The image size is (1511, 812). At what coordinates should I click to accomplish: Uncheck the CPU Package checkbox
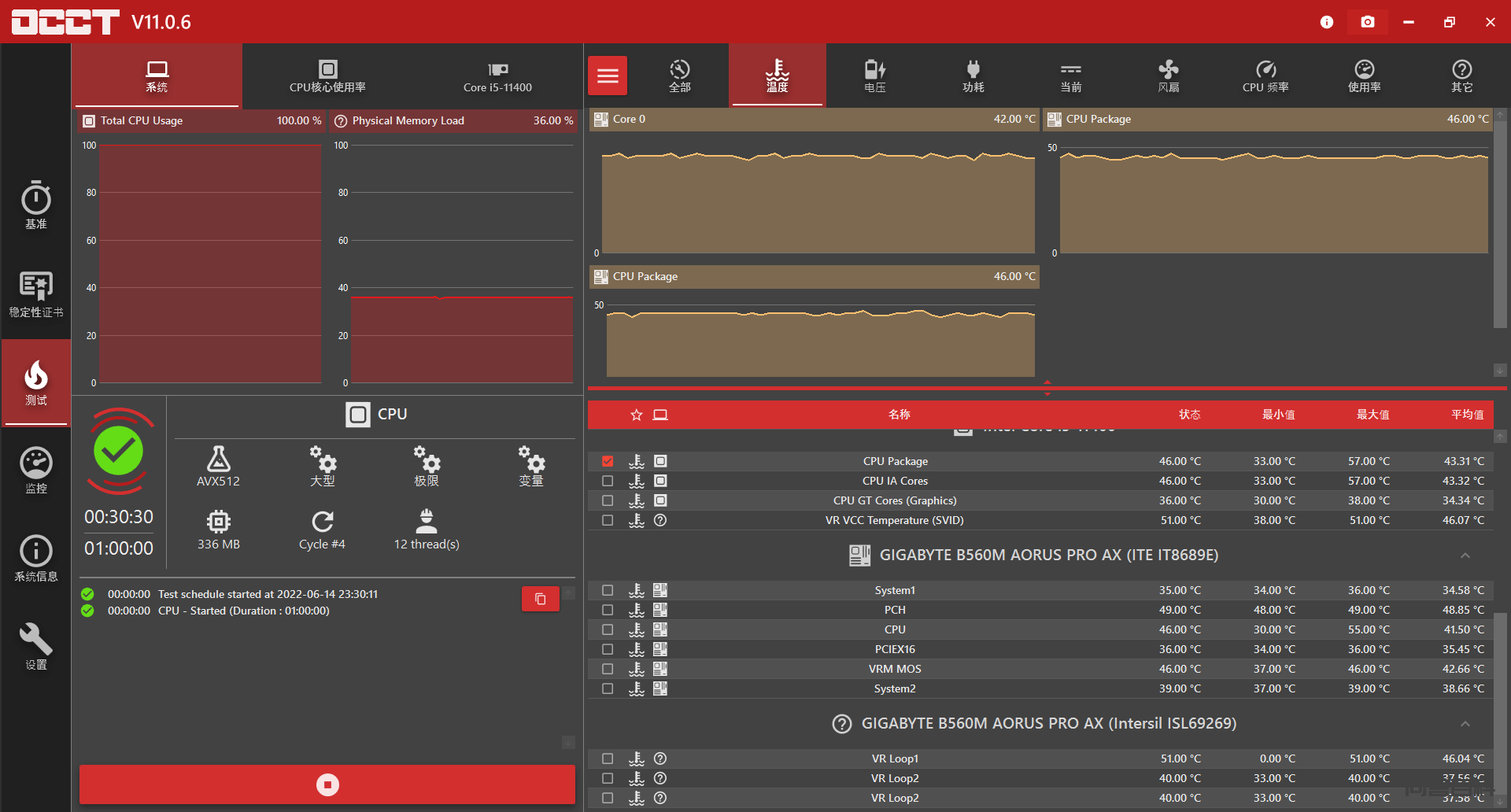point(608,461)
